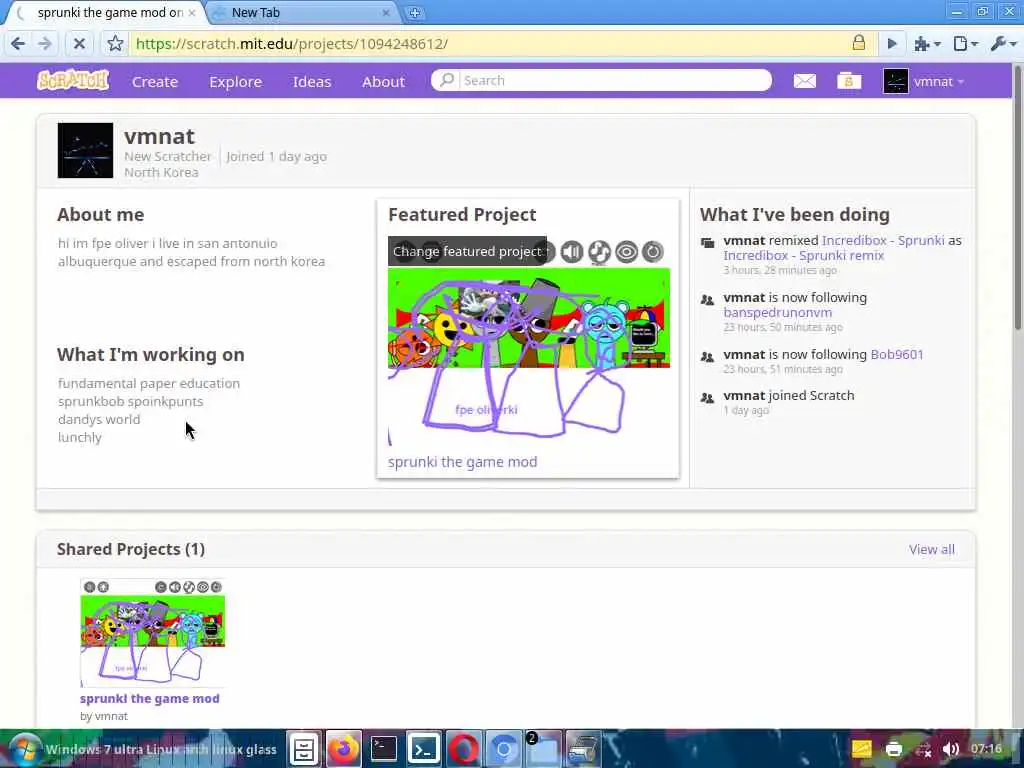The width and height of the screenshot is (1024, 768).
Task: Visit the Bob9601 profile link
Action: click(897, 354)
